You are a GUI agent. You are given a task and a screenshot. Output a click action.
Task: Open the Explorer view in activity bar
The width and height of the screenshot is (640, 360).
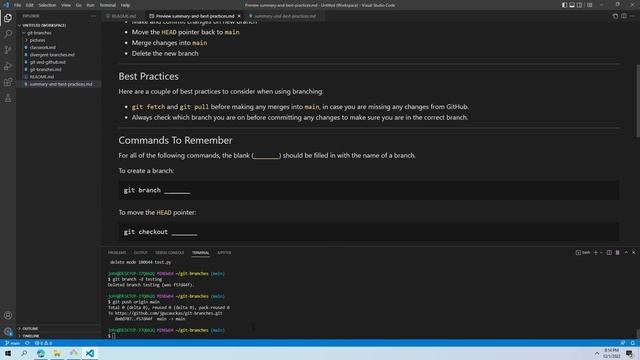(8, 18)
